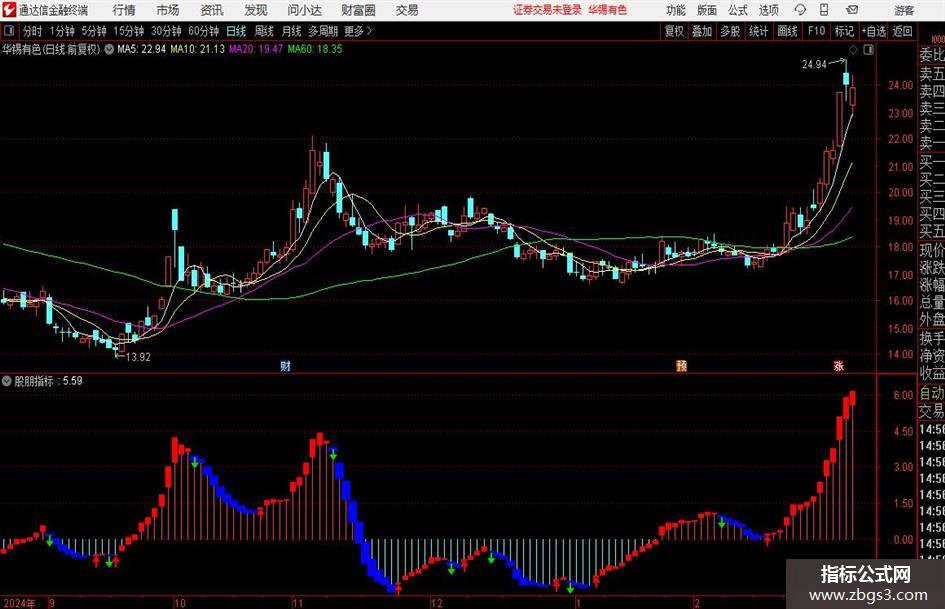Open the 问小达 menu
945x609 pixels.
click(304, 10)
